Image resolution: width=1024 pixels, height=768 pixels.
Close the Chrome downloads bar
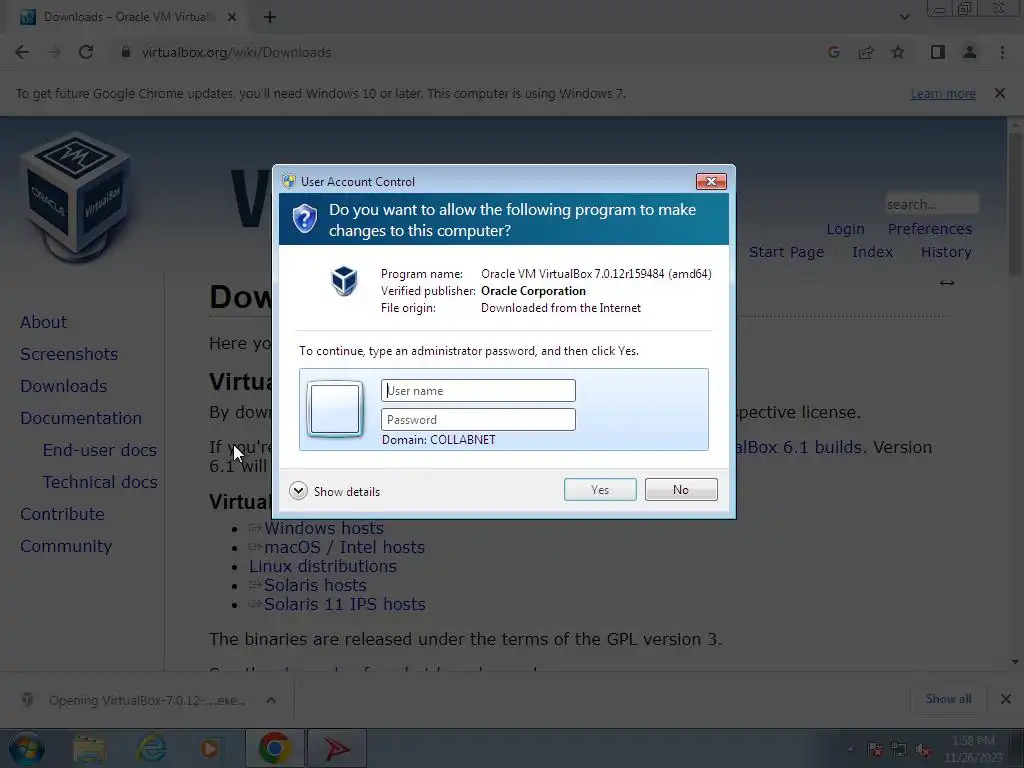pyautogui.click(x=1006, y=699)
